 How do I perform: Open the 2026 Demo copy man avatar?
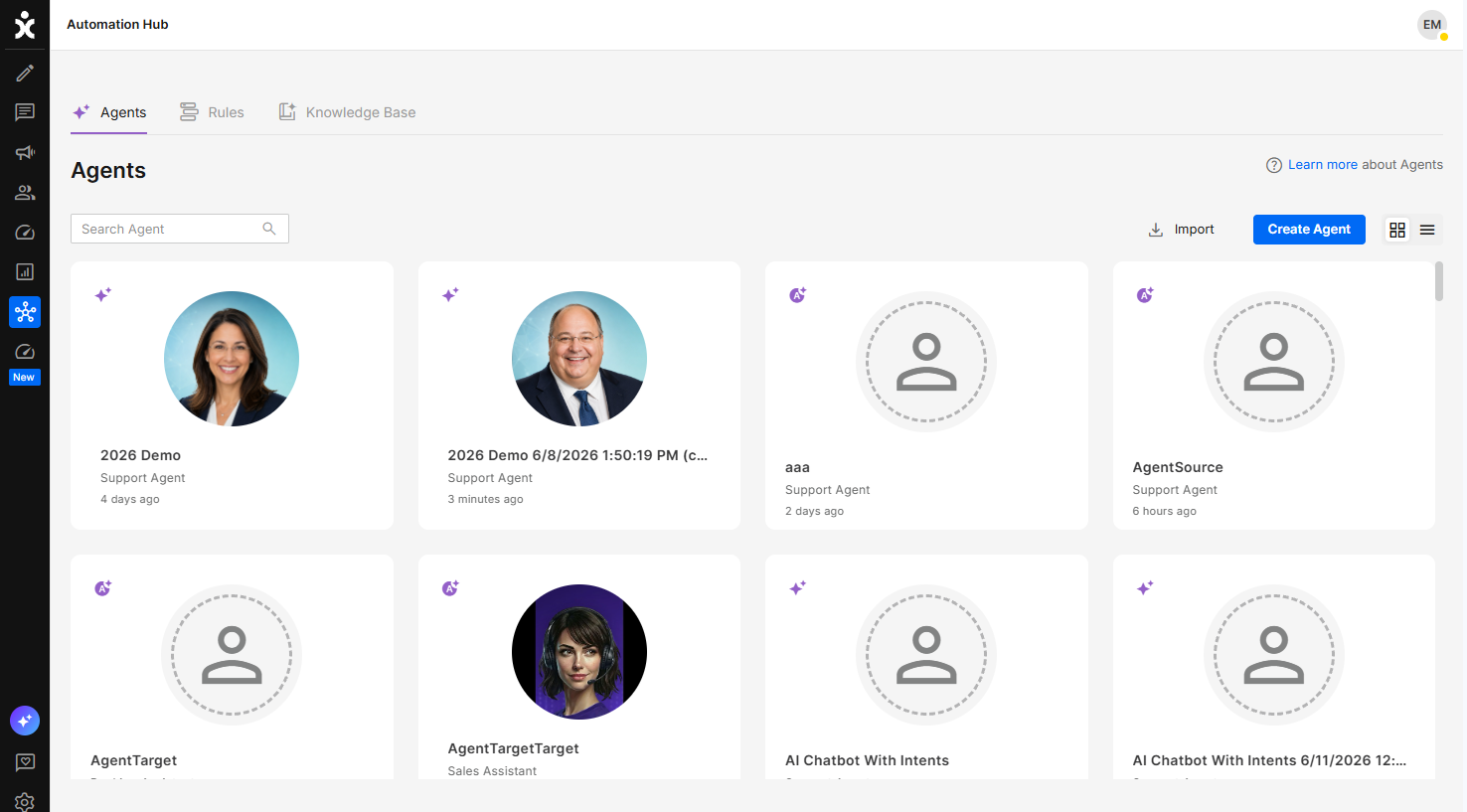[x=579, y=359]
